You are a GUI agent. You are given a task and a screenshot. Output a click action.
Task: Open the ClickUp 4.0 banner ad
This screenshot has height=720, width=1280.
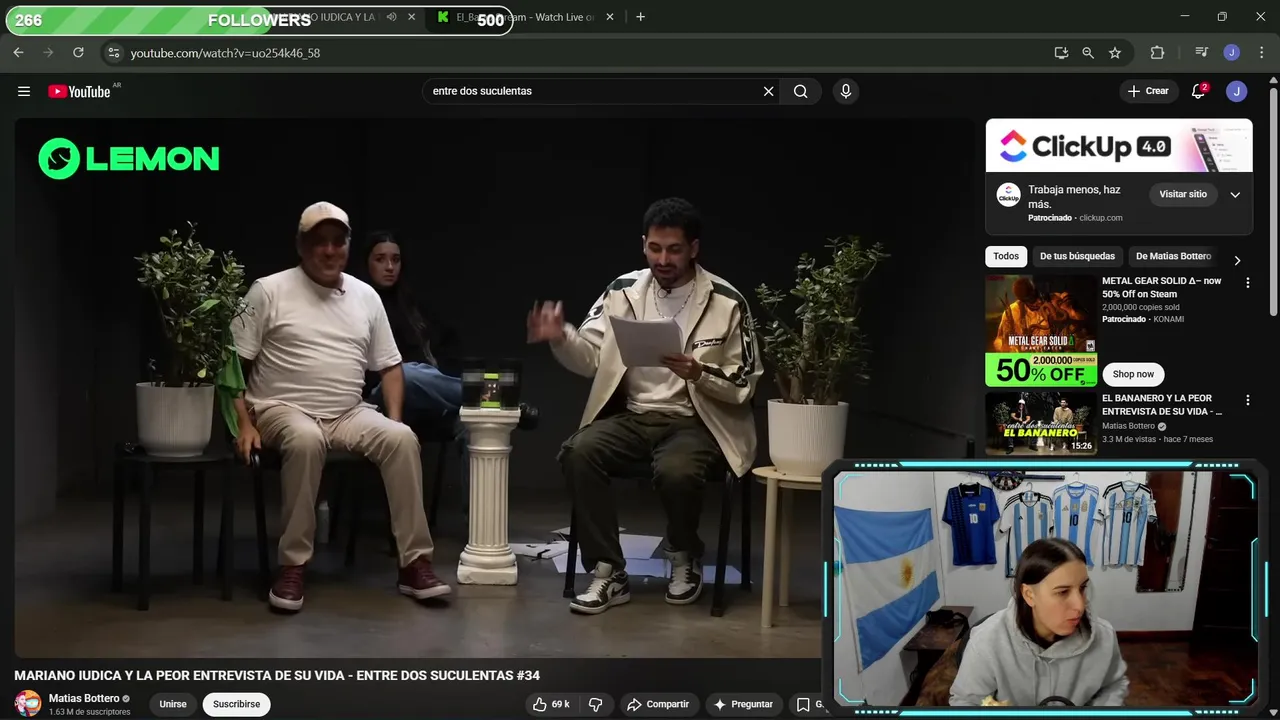click(x=1119, y=146)
